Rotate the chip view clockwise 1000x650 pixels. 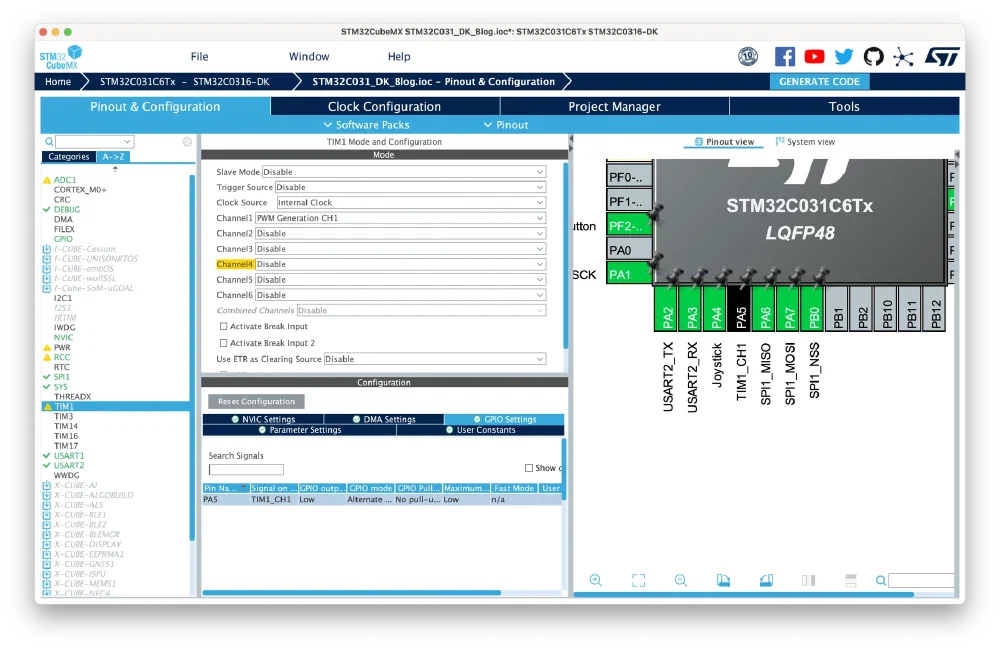pos(724,581)
